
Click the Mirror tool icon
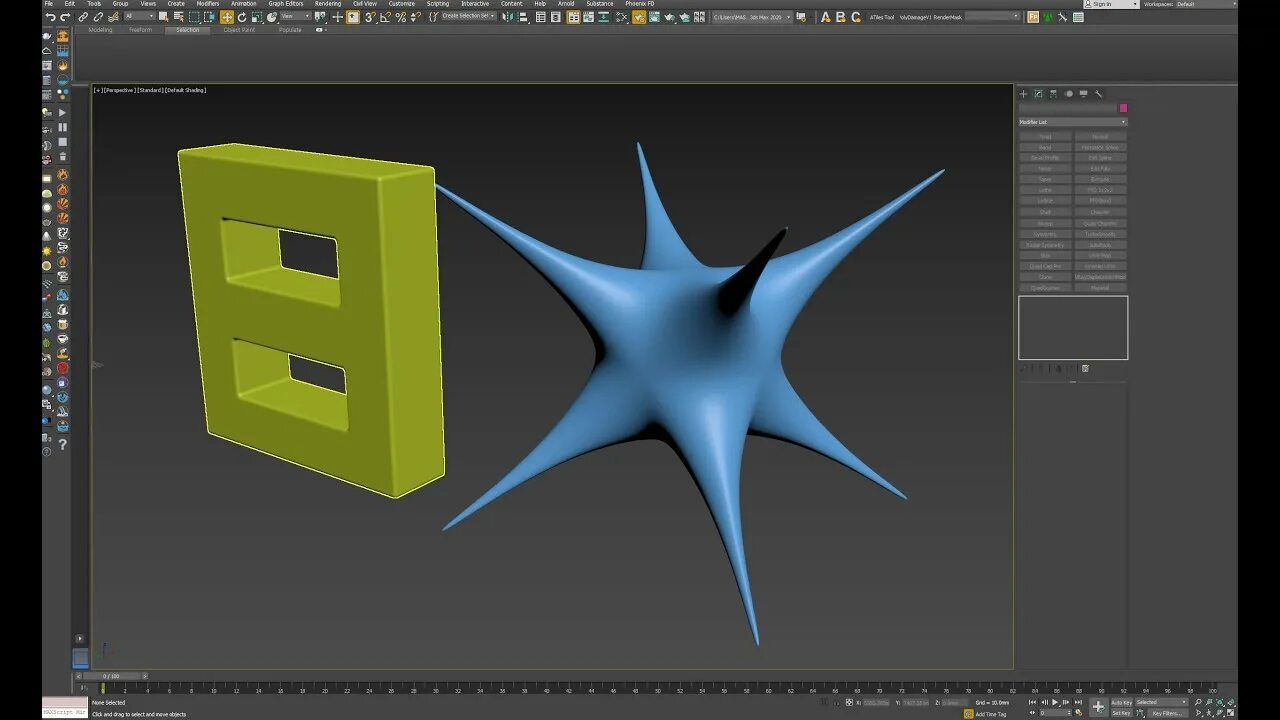coord(508,17)
